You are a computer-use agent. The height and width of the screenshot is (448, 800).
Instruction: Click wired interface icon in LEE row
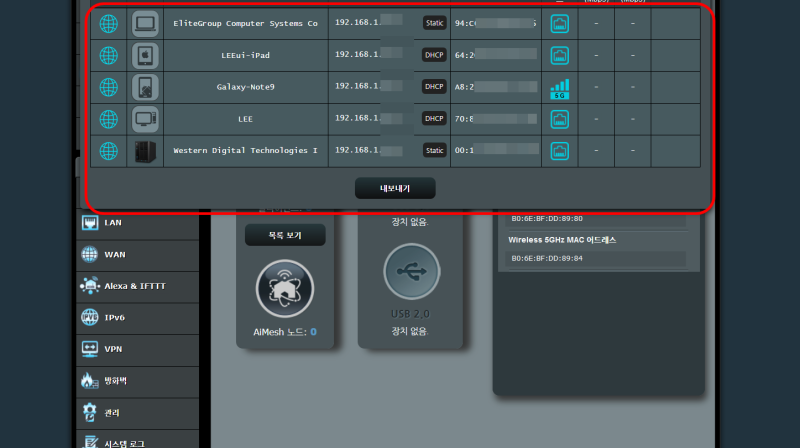point(560,119)
